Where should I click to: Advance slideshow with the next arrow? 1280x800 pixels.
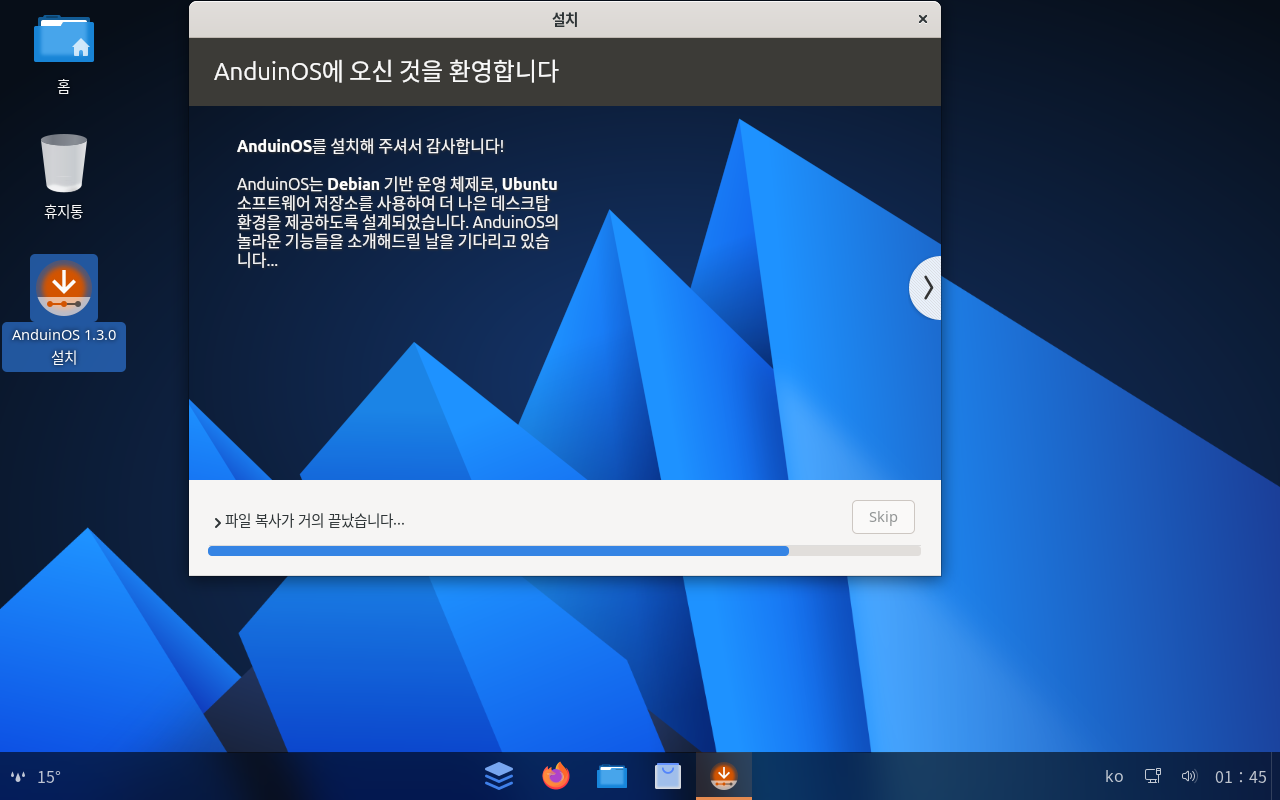click(x=927, y=288)
